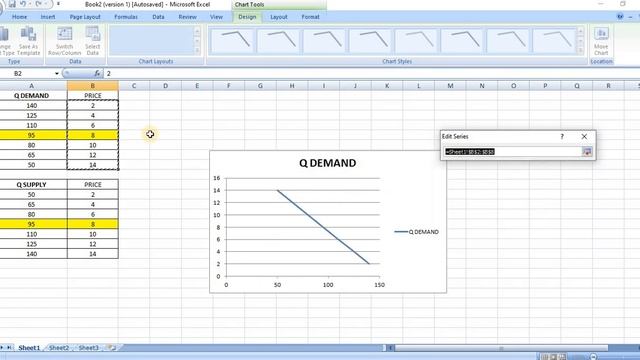Open the View ribbon tab
The image size is (640, 360).
[x=216, y=17]
